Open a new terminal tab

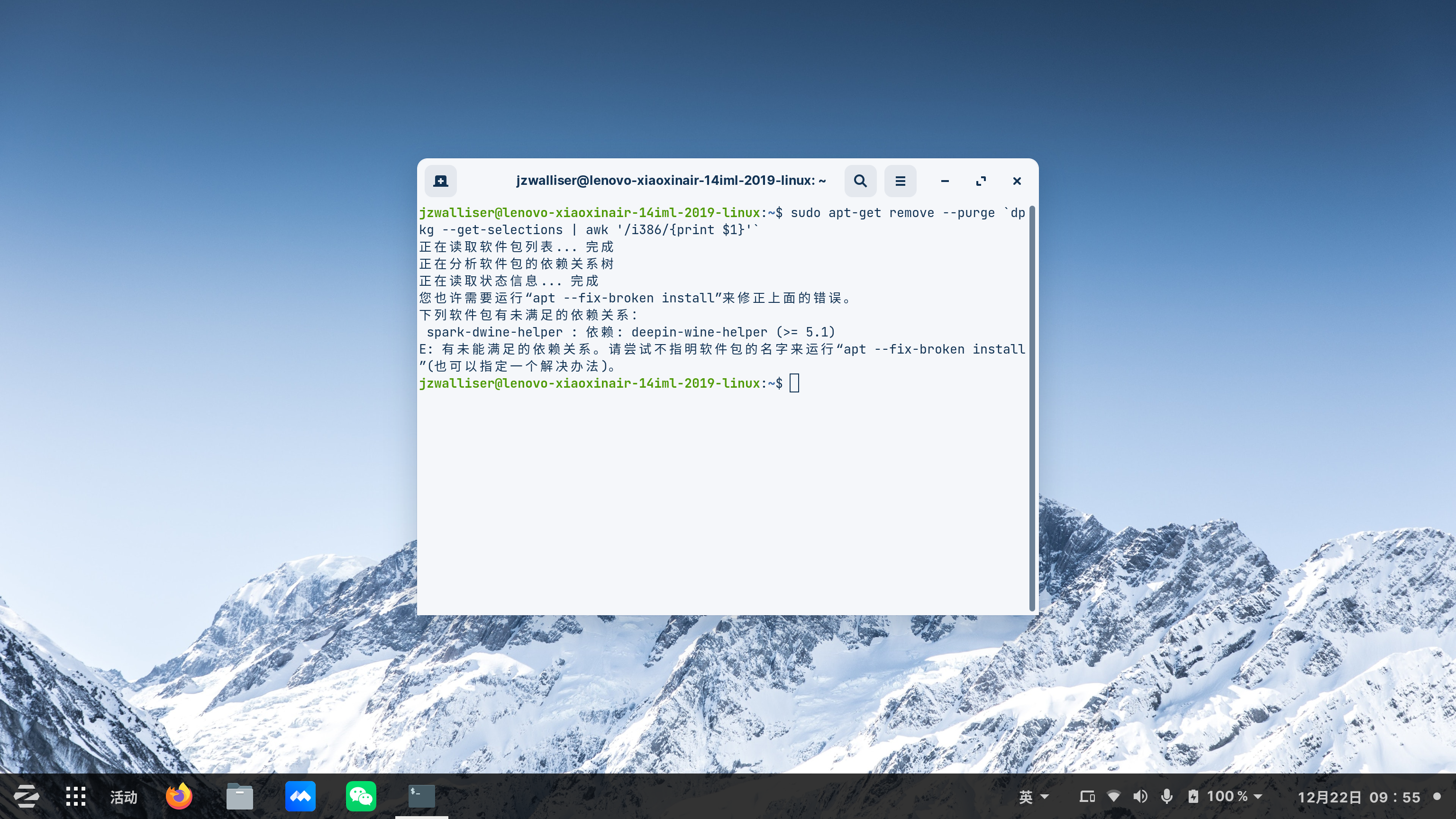[x=440, y=181]
